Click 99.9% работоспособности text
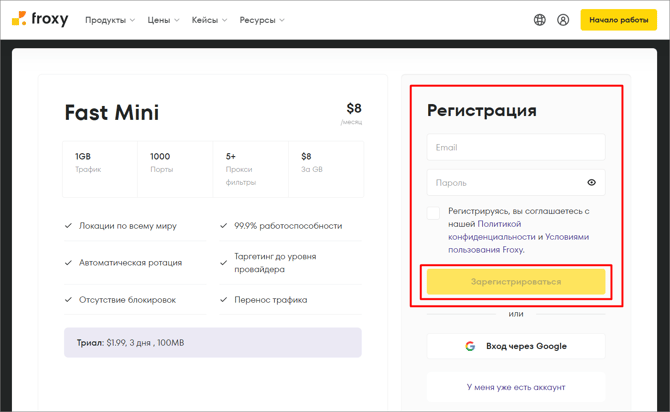The height and width of the screenshot is (412, 670). pyautogui.click(x=288, y=226)
